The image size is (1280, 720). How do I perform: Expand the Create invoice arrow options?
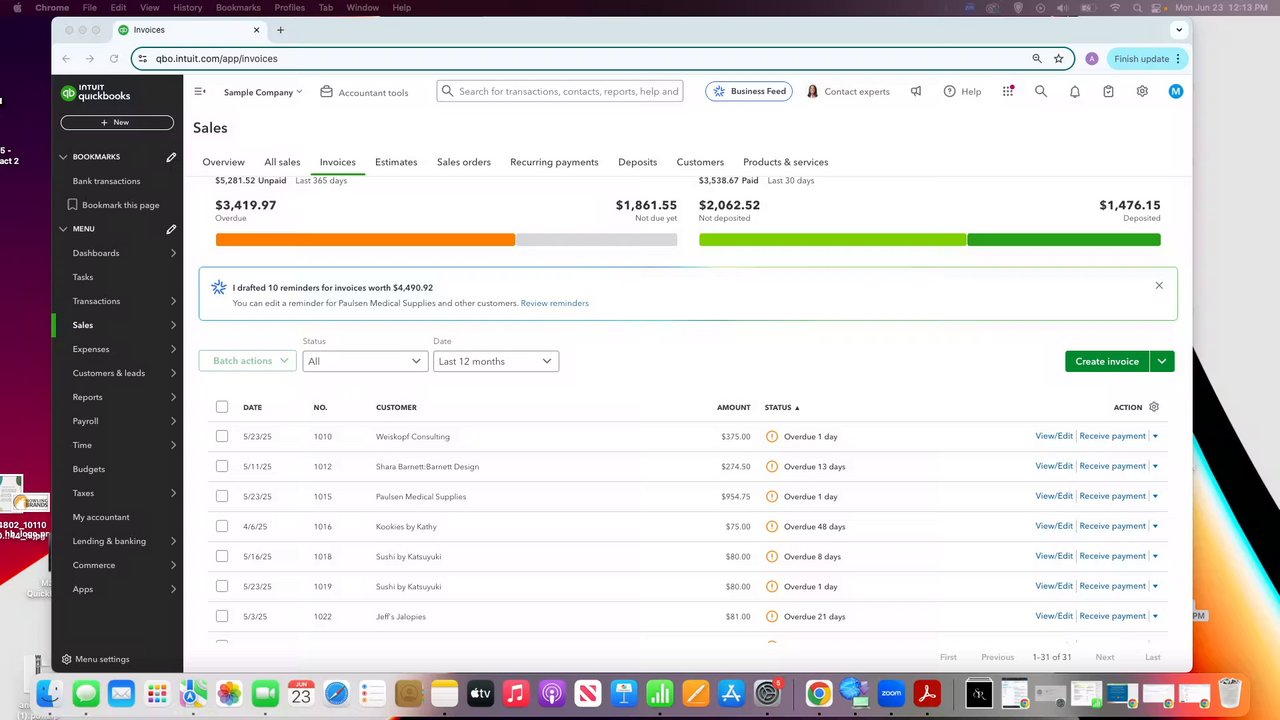coord(1162,361)
